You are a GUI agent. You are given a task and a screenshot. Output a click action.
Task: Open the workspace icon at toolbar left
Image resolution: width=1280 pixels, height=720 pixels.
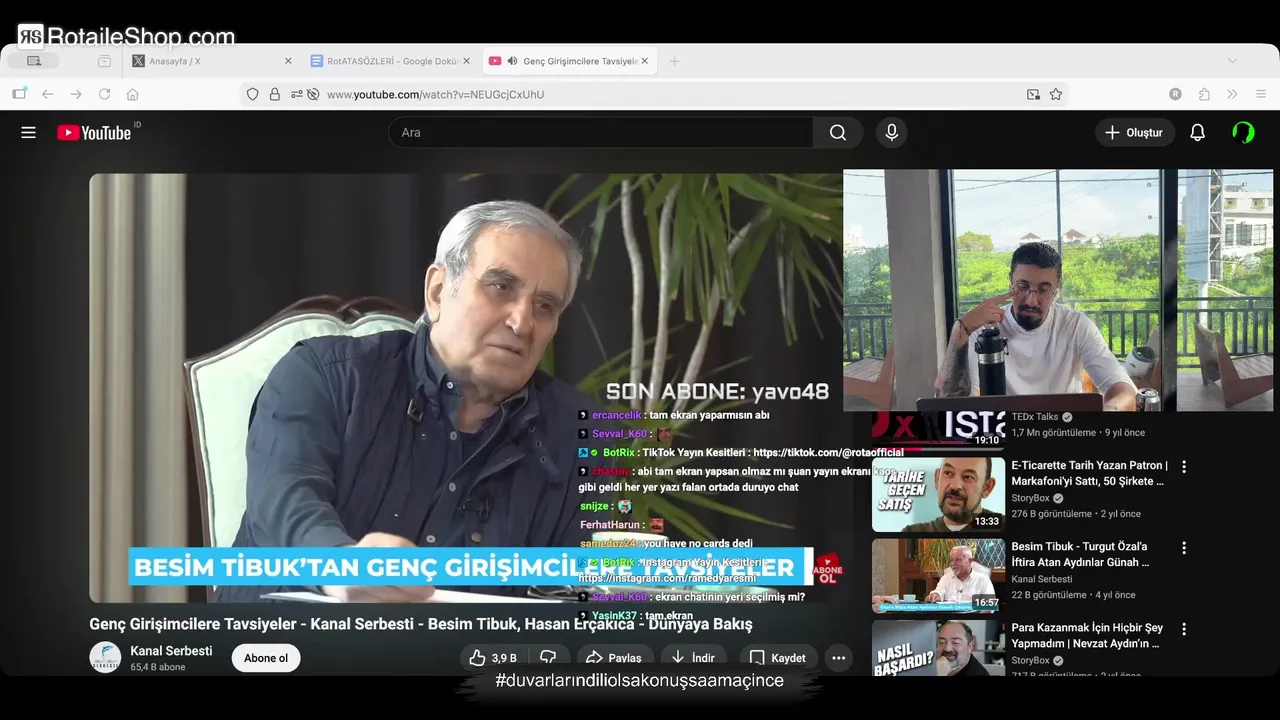click(19, 94)
